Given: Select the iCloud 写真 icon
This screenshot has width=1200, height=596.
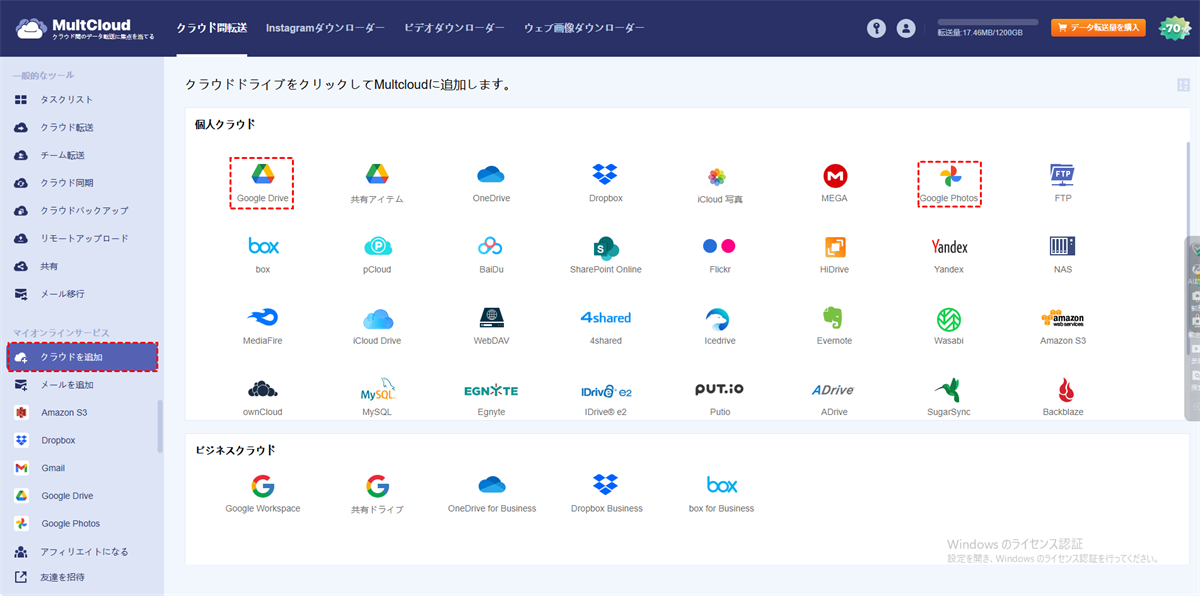Looking at the screenshot, I should (x=720, y=184).
